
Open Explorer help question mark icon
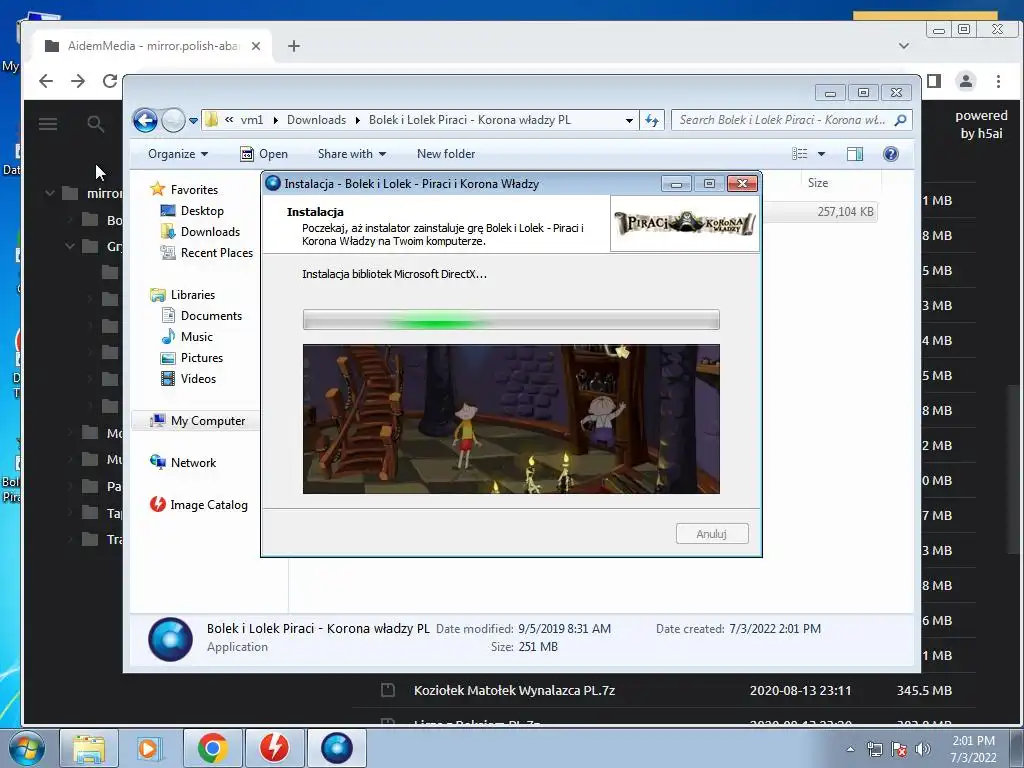pyautogui.click(x=891, y=154)
